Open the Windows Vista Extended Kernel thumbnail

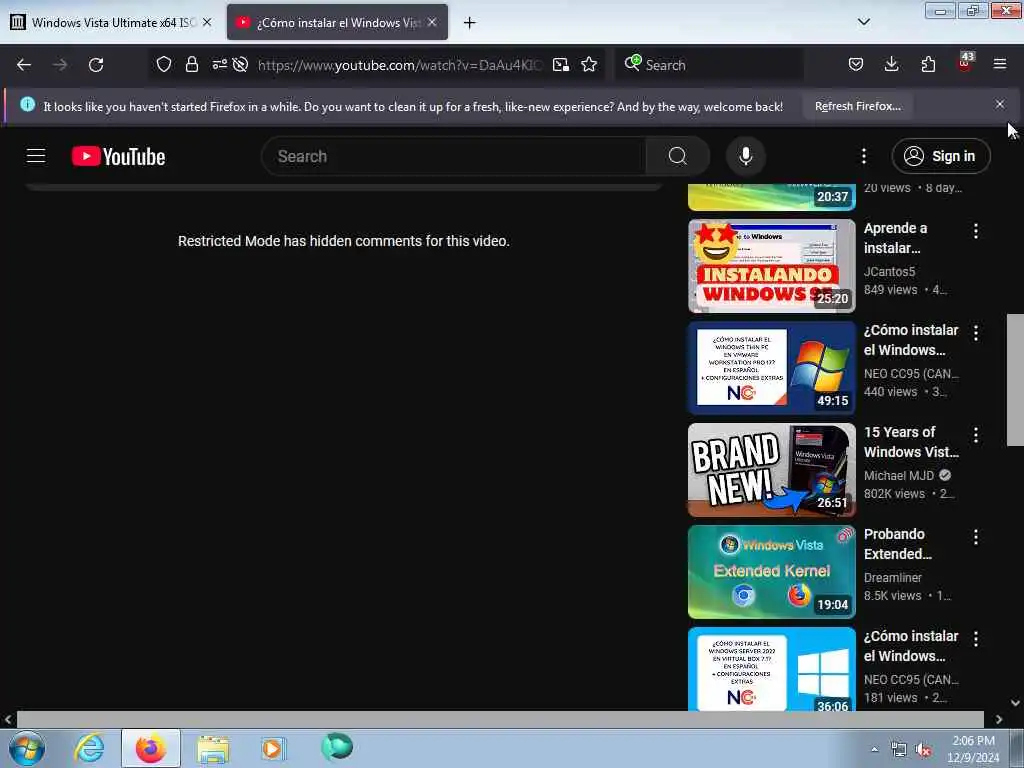[x=772, y=572]
